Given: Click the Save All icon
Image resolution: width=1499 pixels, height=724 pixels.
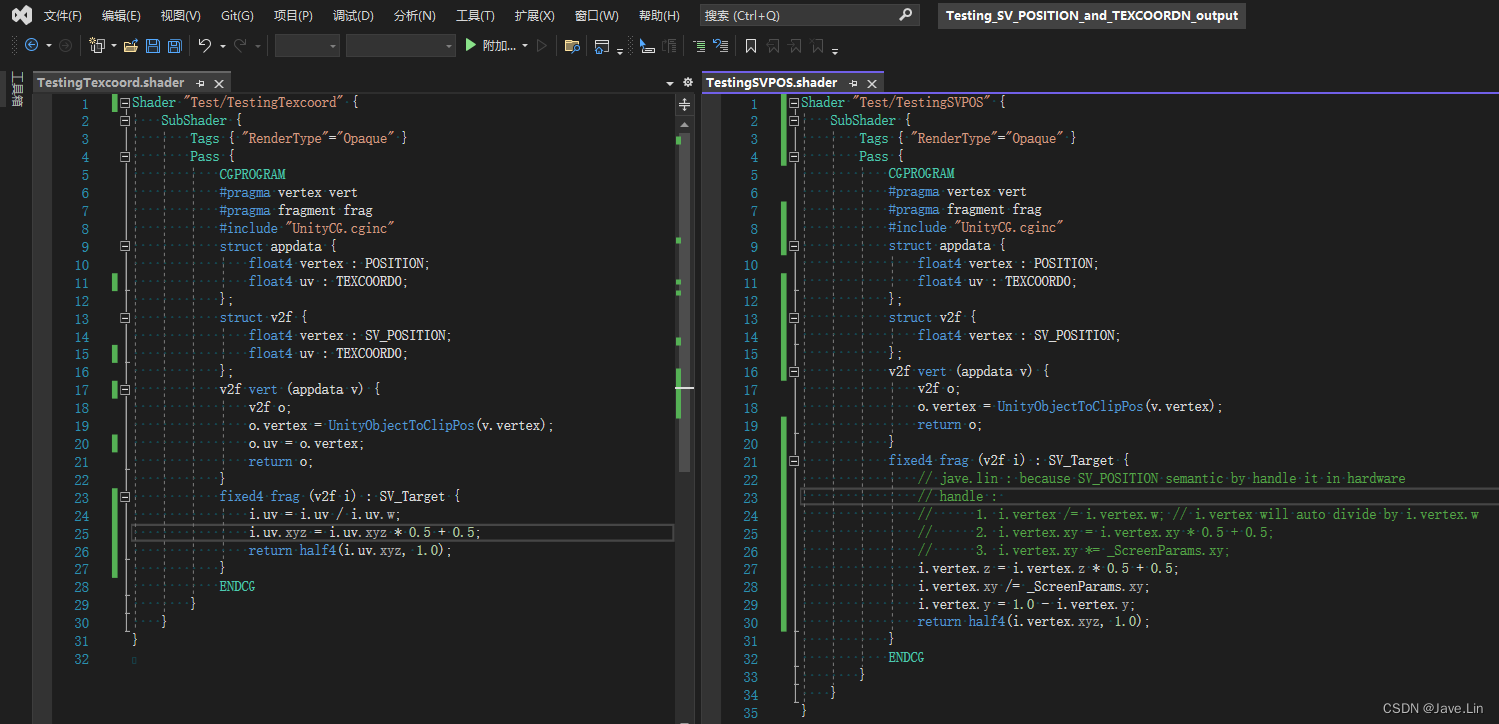Looking at the screenshot, I should 174,46.
